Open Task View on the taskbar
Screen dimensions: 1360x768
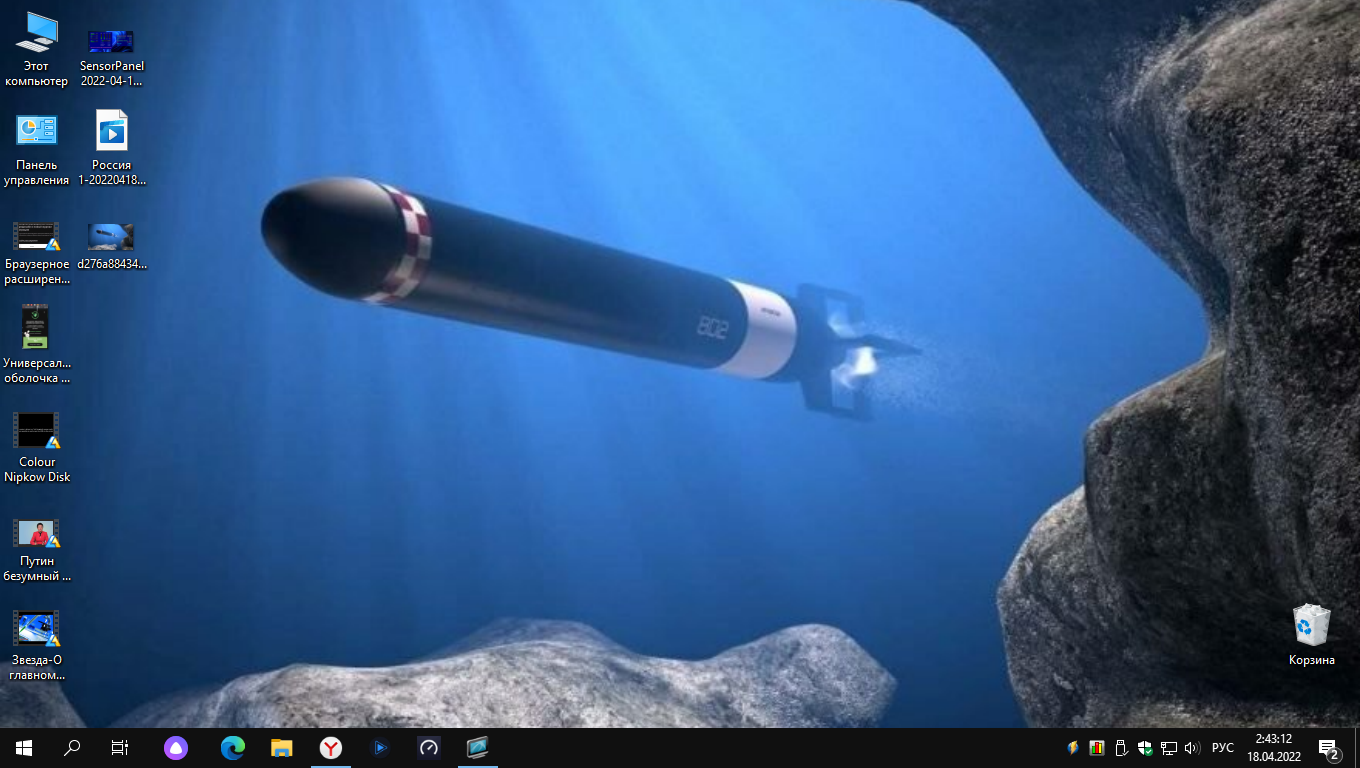click(x=120, y=747)
